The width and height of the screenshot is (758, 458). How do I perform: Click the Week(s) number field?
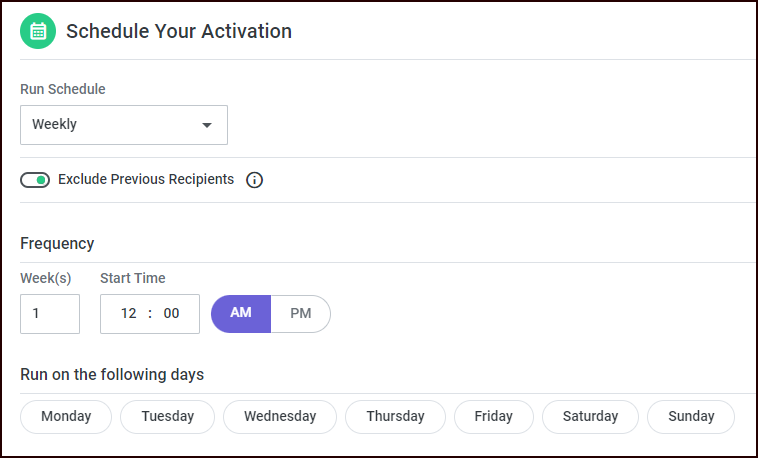[x=50, y=313]
